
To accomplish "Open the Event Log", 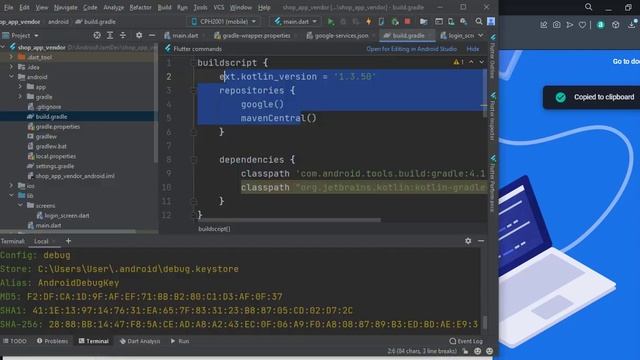I will pyautogui.click(x=466, y=341).
